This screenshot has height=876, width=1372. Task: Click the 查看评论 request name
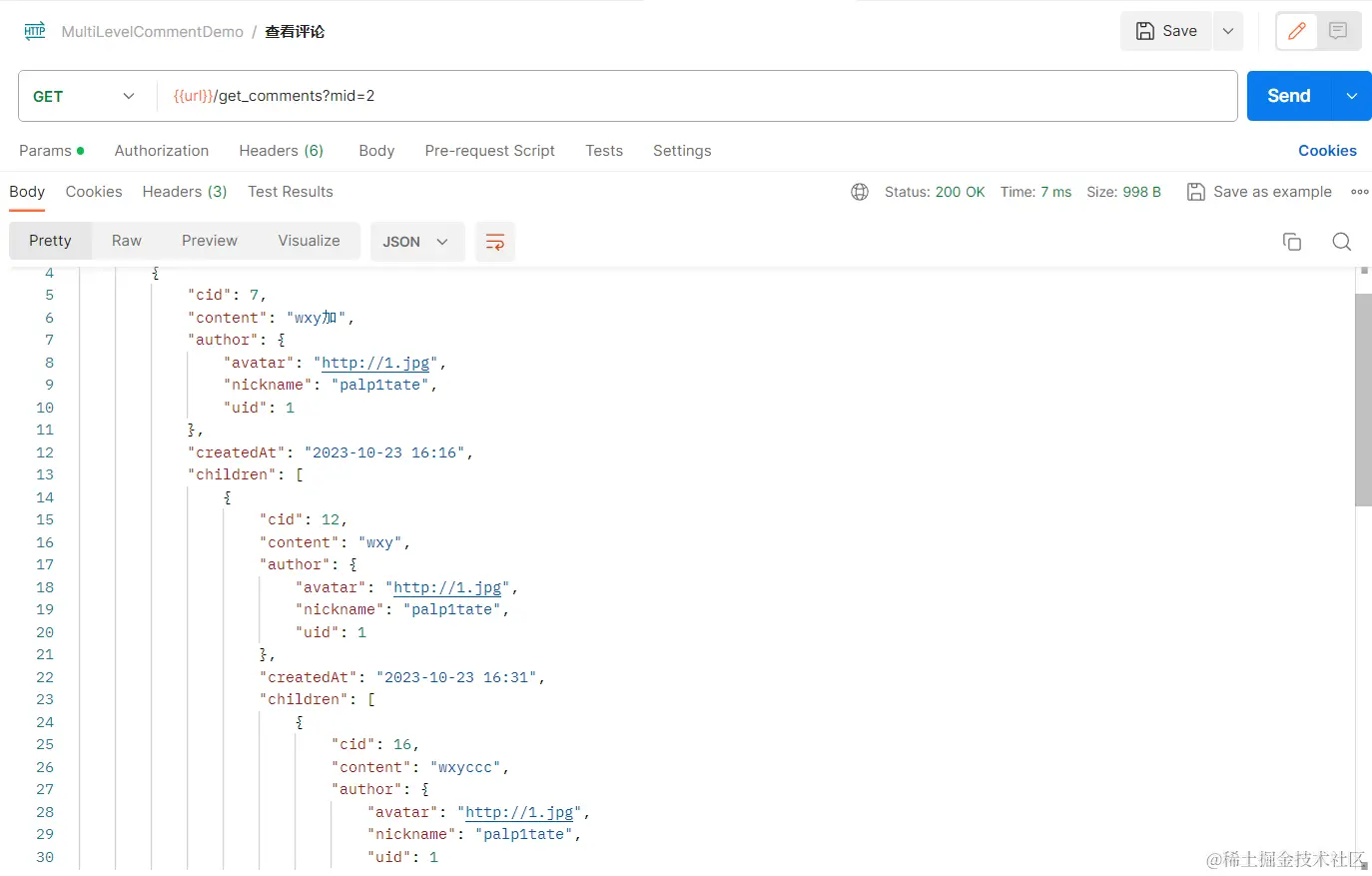[x=295, y=32]
